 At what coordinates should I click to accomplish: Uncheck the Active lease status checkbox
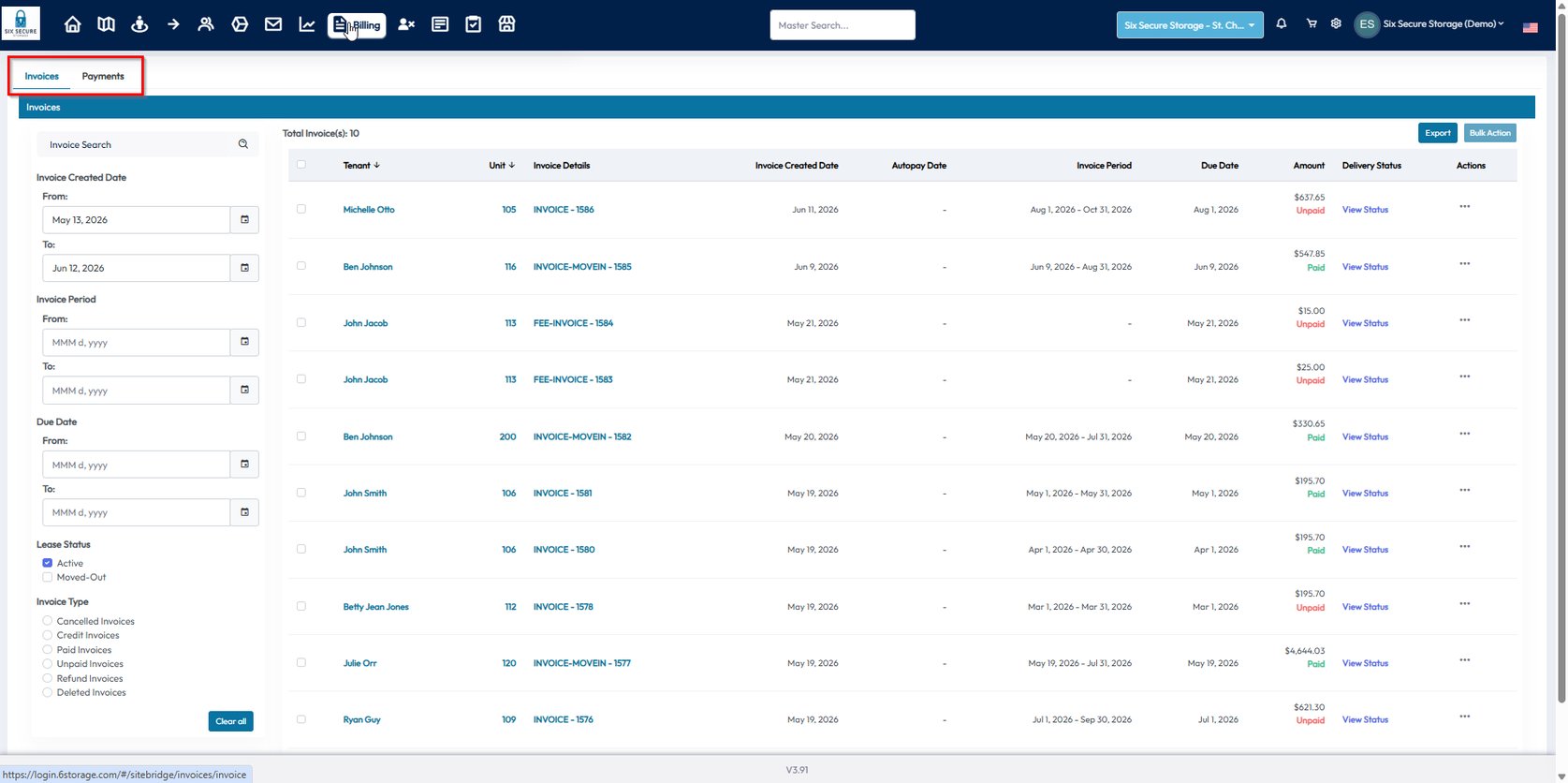pos(47,563)
